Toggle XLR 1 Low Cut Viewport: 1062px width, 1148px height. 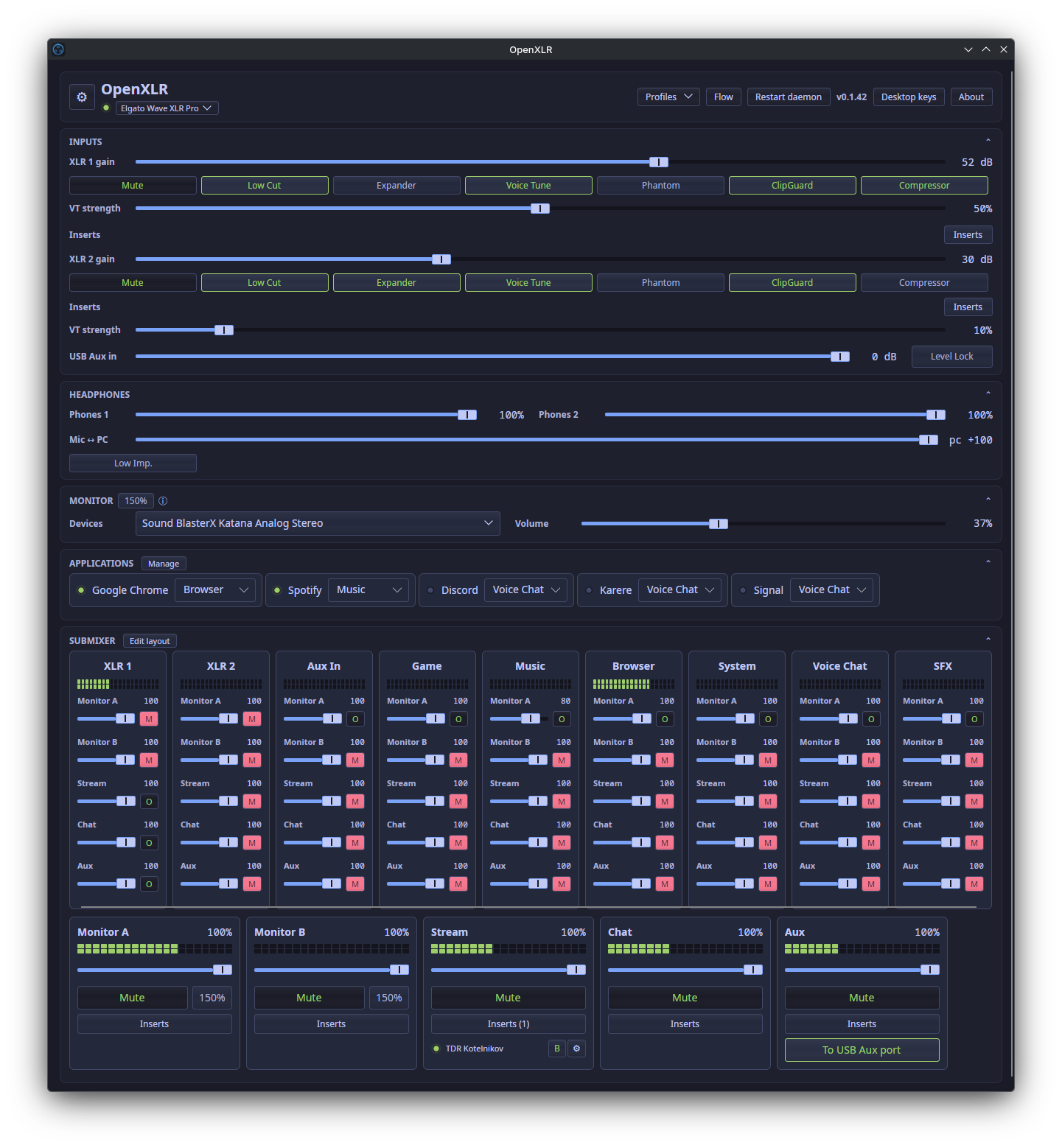265,186
